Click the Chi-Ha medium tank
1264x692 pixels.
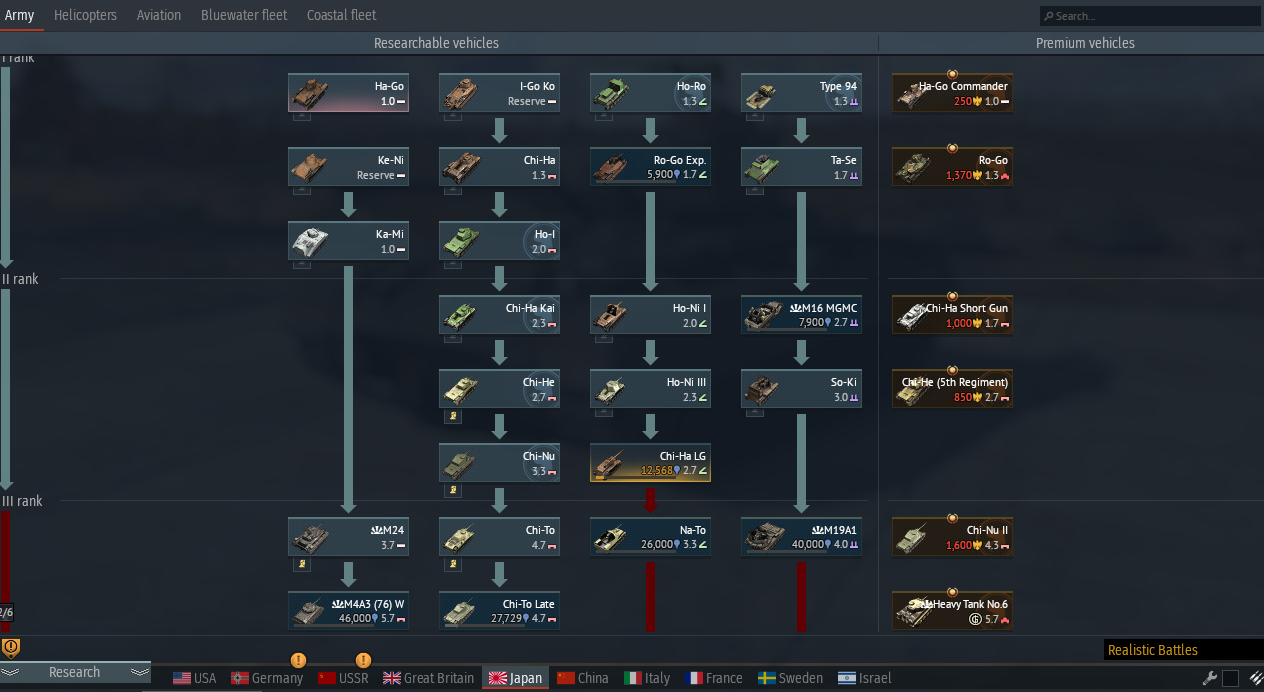499,167
